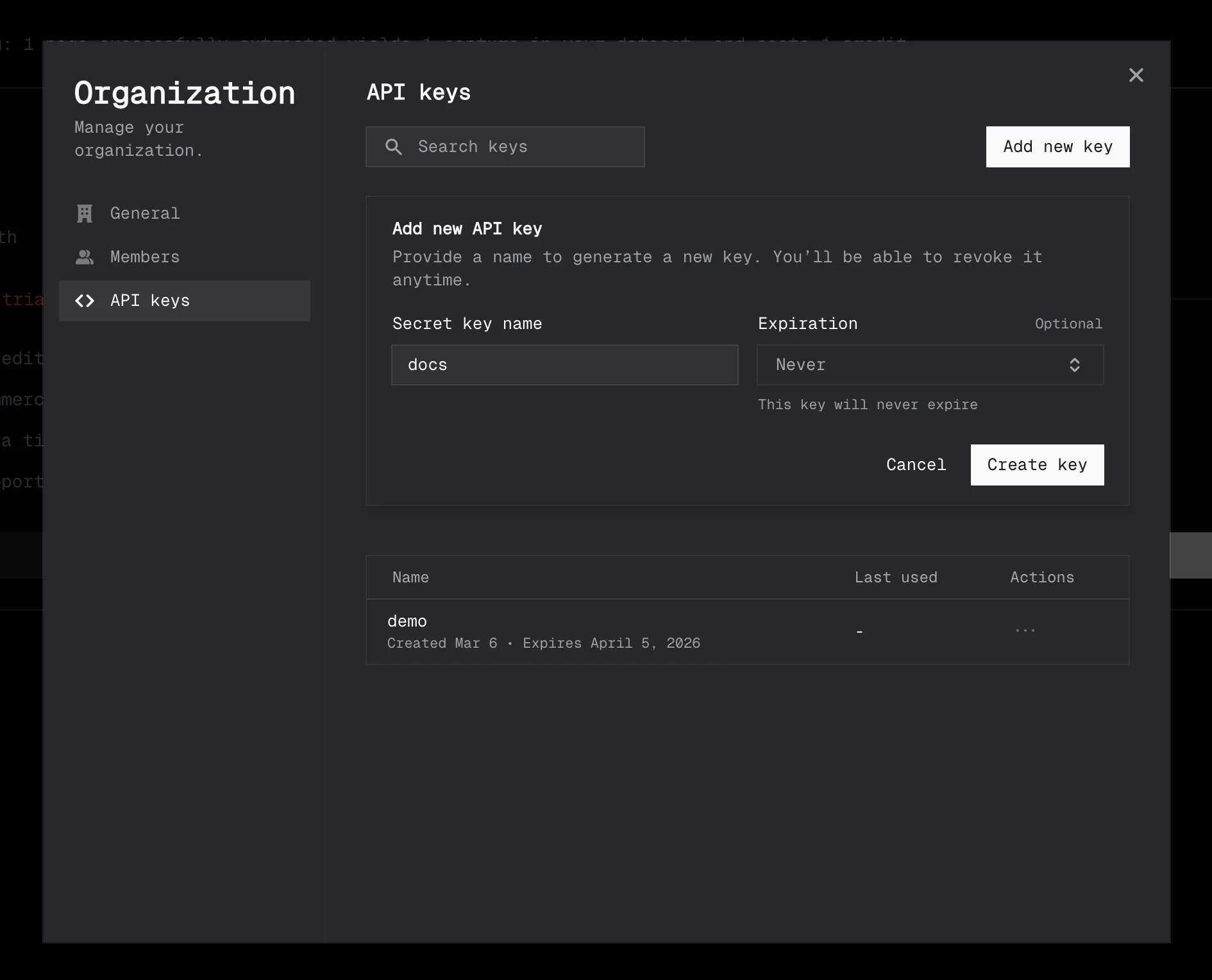Open the General settings section
1212x980 pixels.
point(145,214)
